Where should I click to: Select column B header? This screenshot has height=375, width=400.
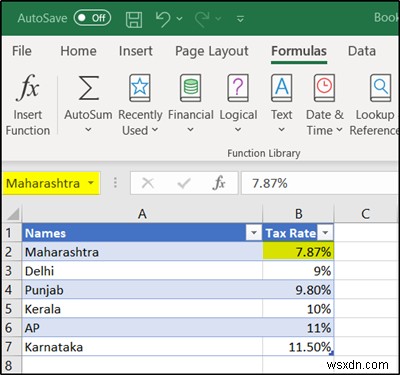pos(298,214)
